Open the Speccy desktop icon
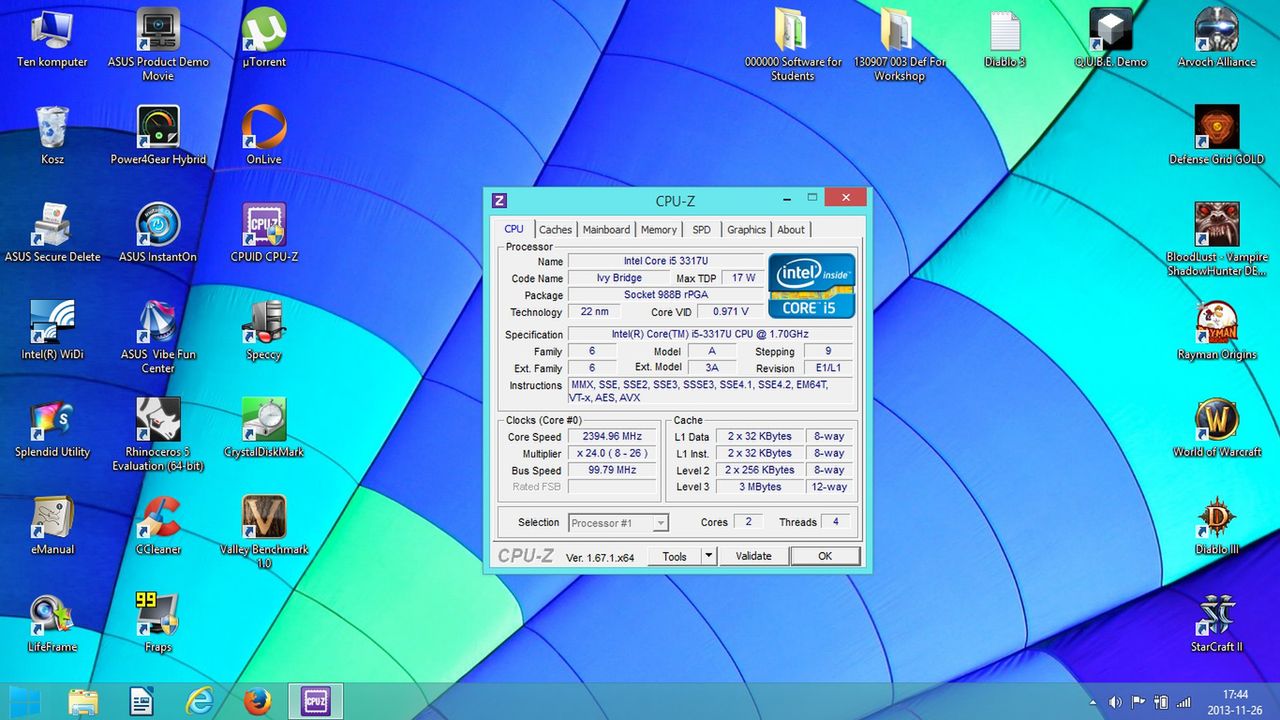1280x720 pixels. (264, 330)
